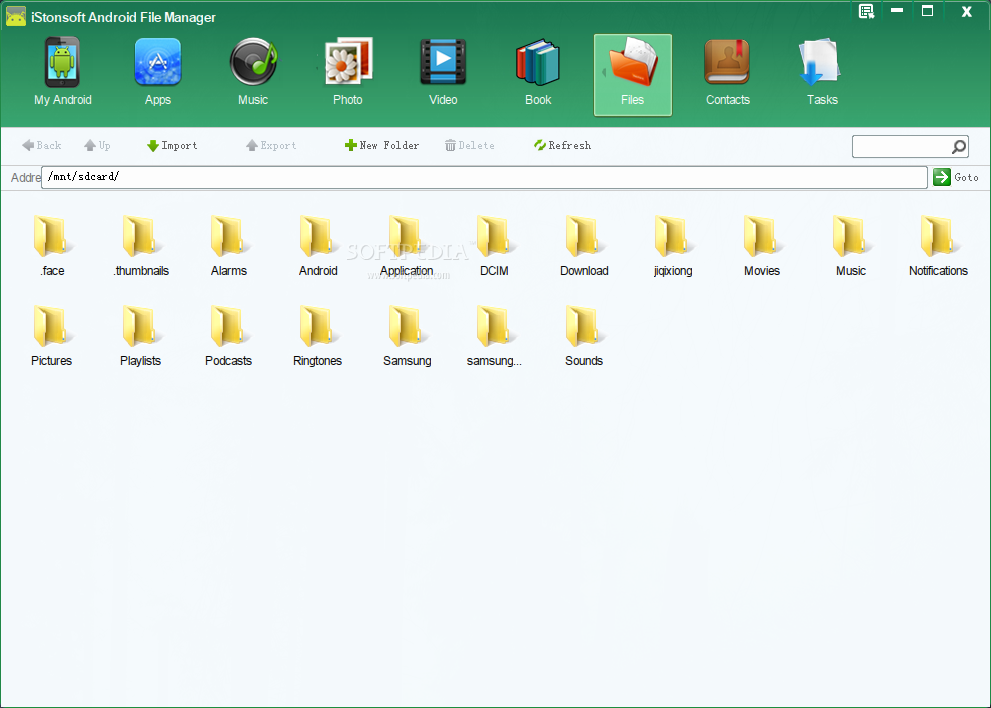Open the Video section

[443, 73]
